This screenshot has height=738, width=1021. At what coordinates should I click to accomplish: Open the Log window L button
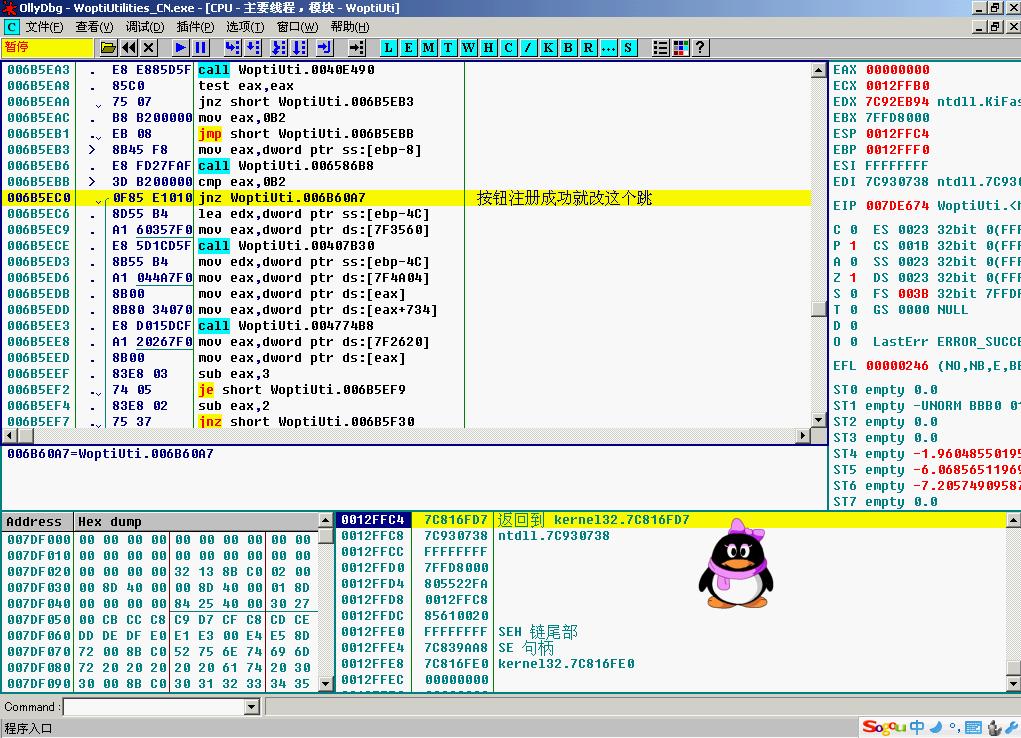pyautogui.click(x=388, y=48)
